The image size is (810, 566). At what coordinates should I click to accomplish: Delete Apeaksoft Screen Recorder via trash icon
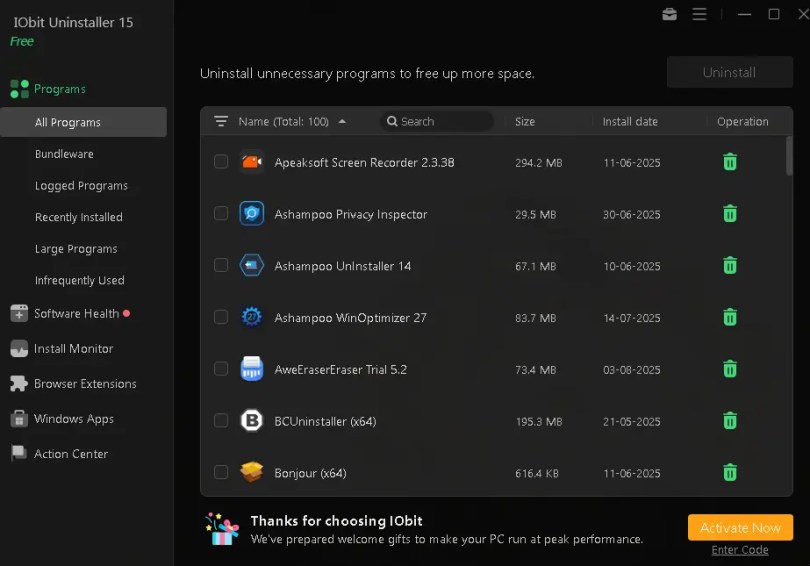coord(729,162)
